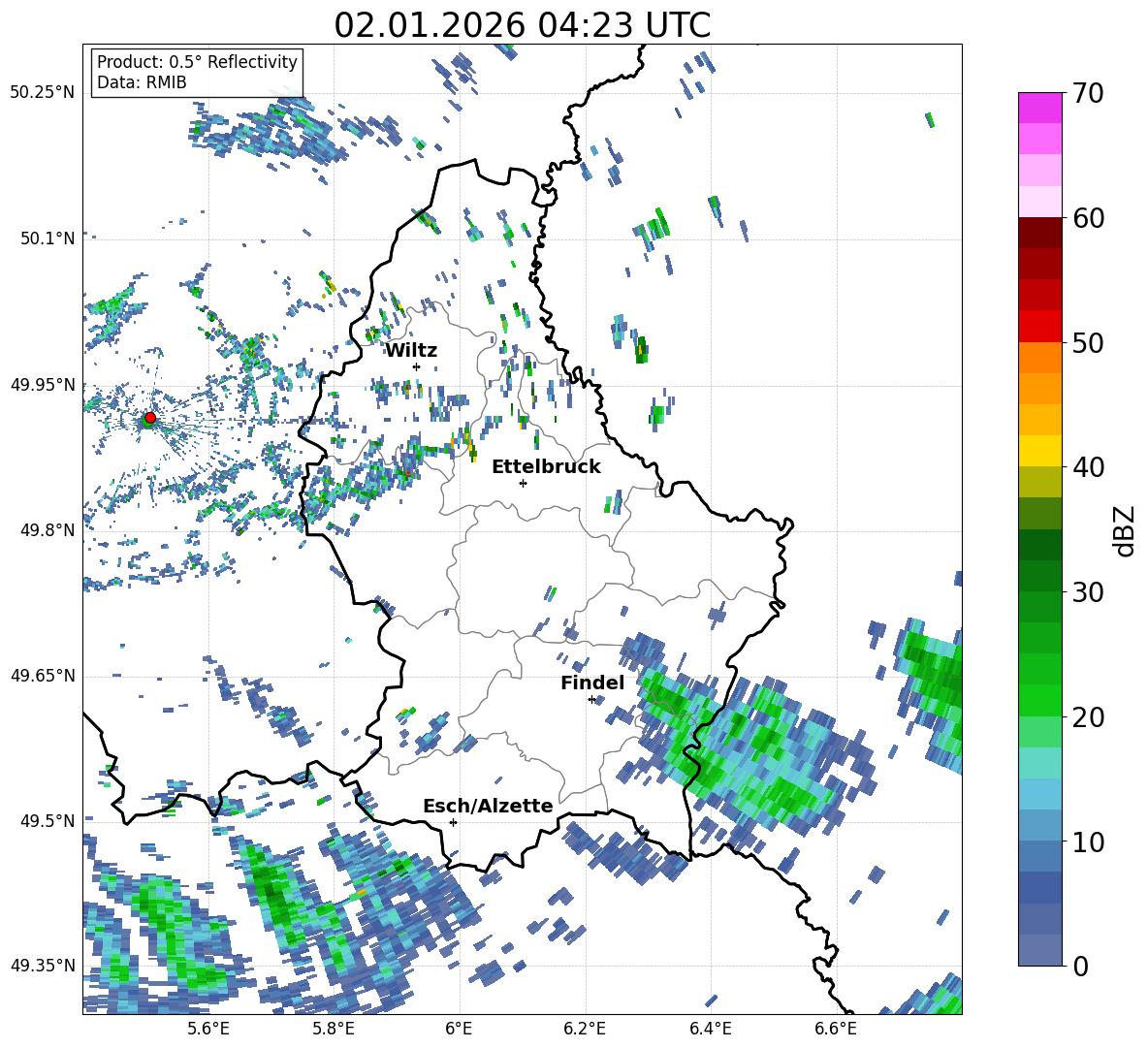Click the colorbar tick label 10
This screenshot has height=1048, width=1148.
[x=1088, y=842]
